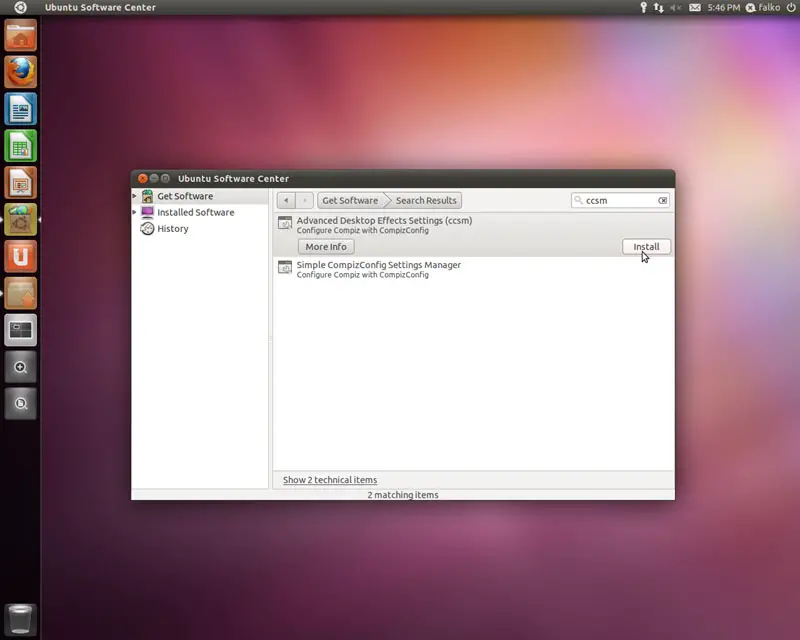Image resolution: width=800 pixels, height=640 pixels.
Task: Click the More Info button
Action: pos(326,247)
